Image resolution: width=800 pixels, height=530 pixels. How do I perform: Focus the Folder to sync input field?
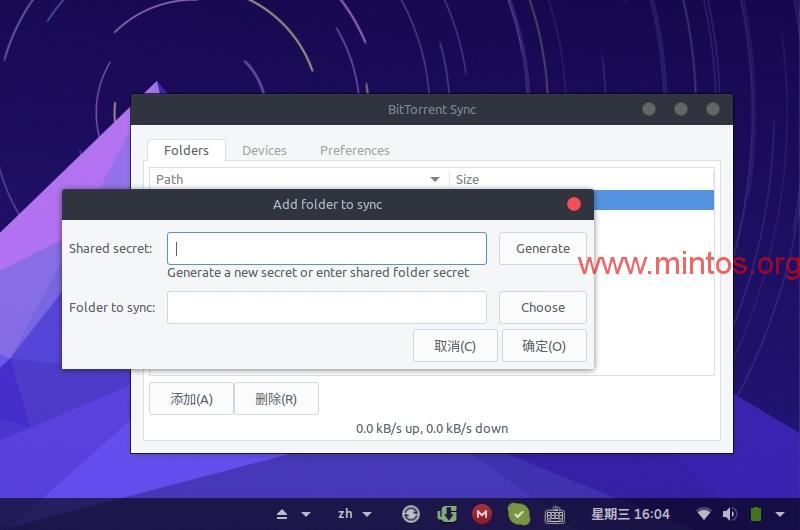(327, 308)
